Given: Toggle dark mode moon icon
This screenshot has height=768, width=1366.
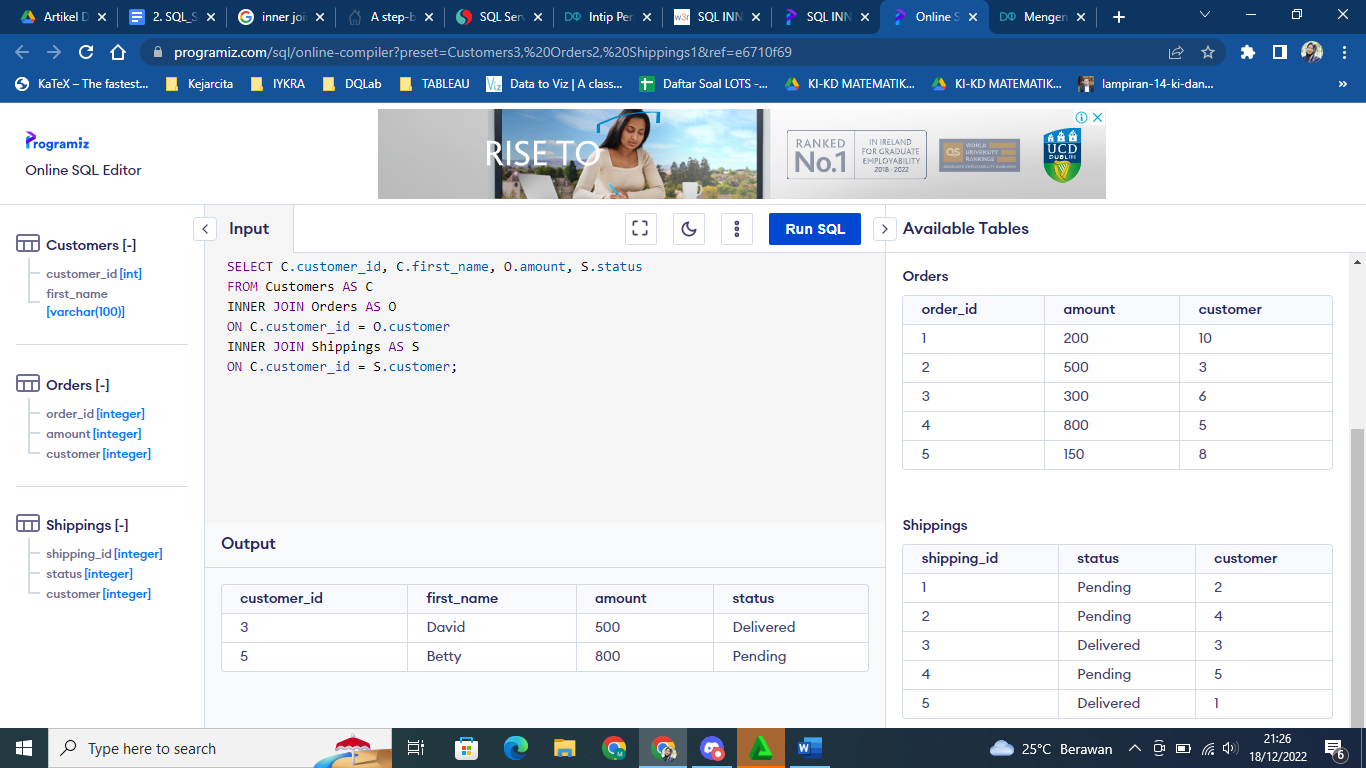Looking at the screenshot, I should pyautogui.click(x=688, y=229).
